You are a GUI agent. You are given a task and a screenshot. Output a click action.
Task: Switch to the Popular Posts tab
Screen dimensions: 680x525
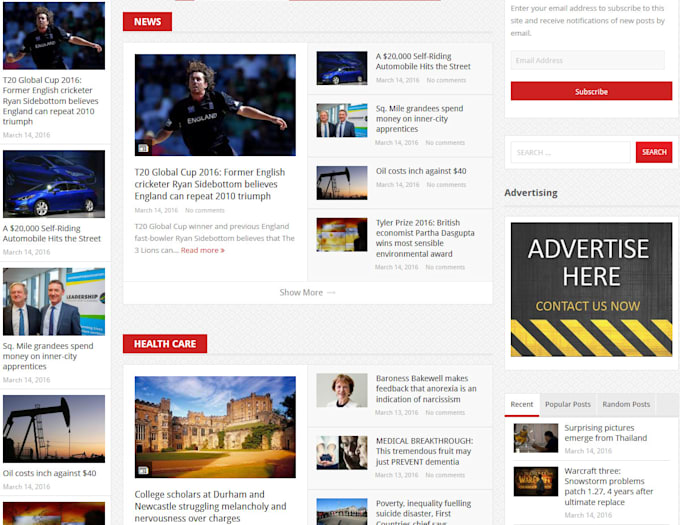pyautogui.click(x=568, y=404)
